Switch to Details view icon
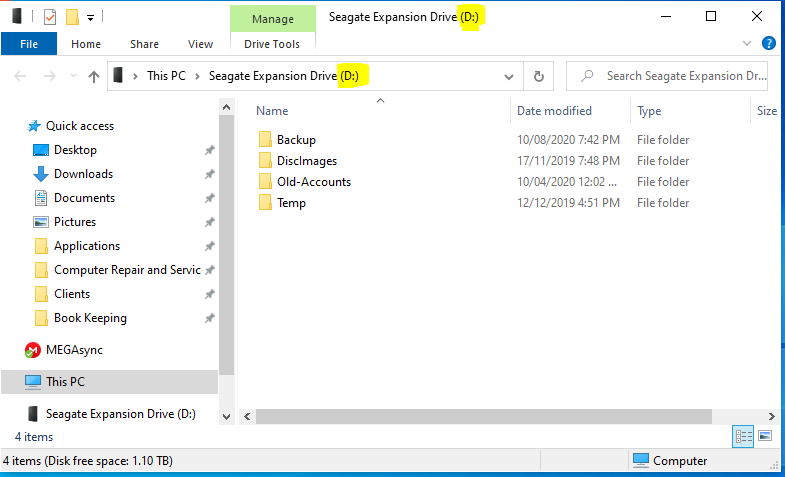 coord(743,436)
